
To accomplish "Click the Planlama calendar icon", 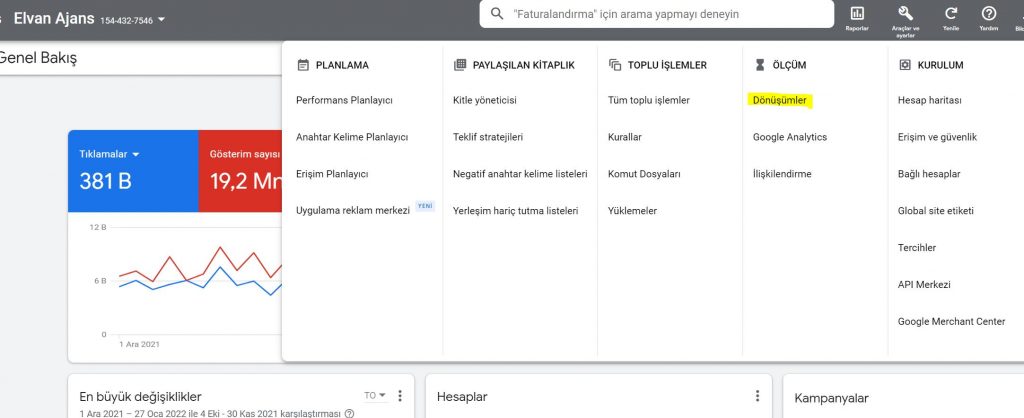I will click(x=303, y=65).
